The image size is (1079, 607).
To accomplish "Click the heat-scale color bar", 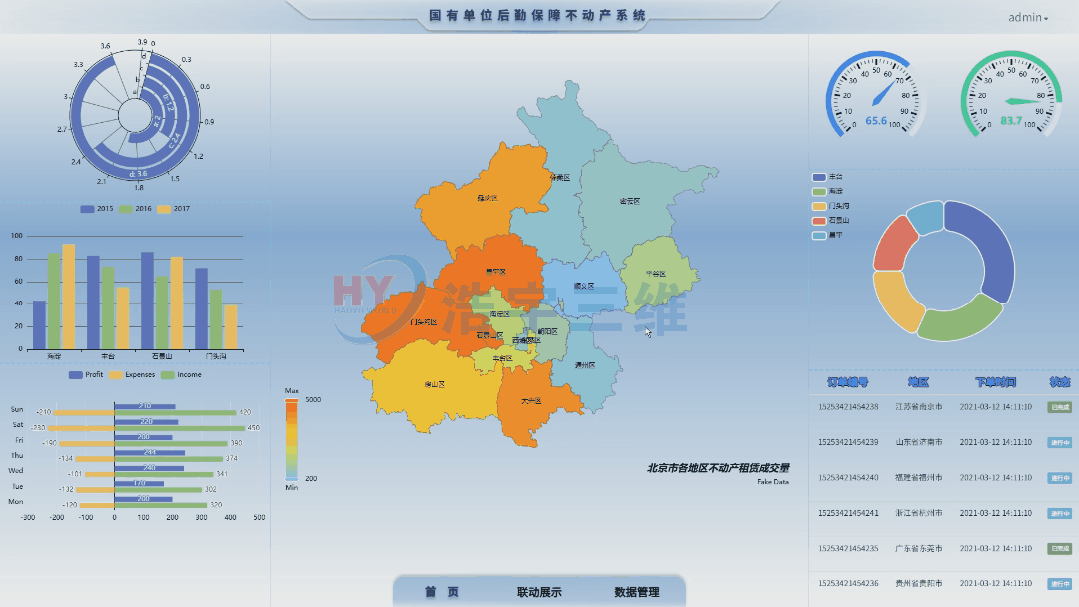I will (x=292, y=440).
